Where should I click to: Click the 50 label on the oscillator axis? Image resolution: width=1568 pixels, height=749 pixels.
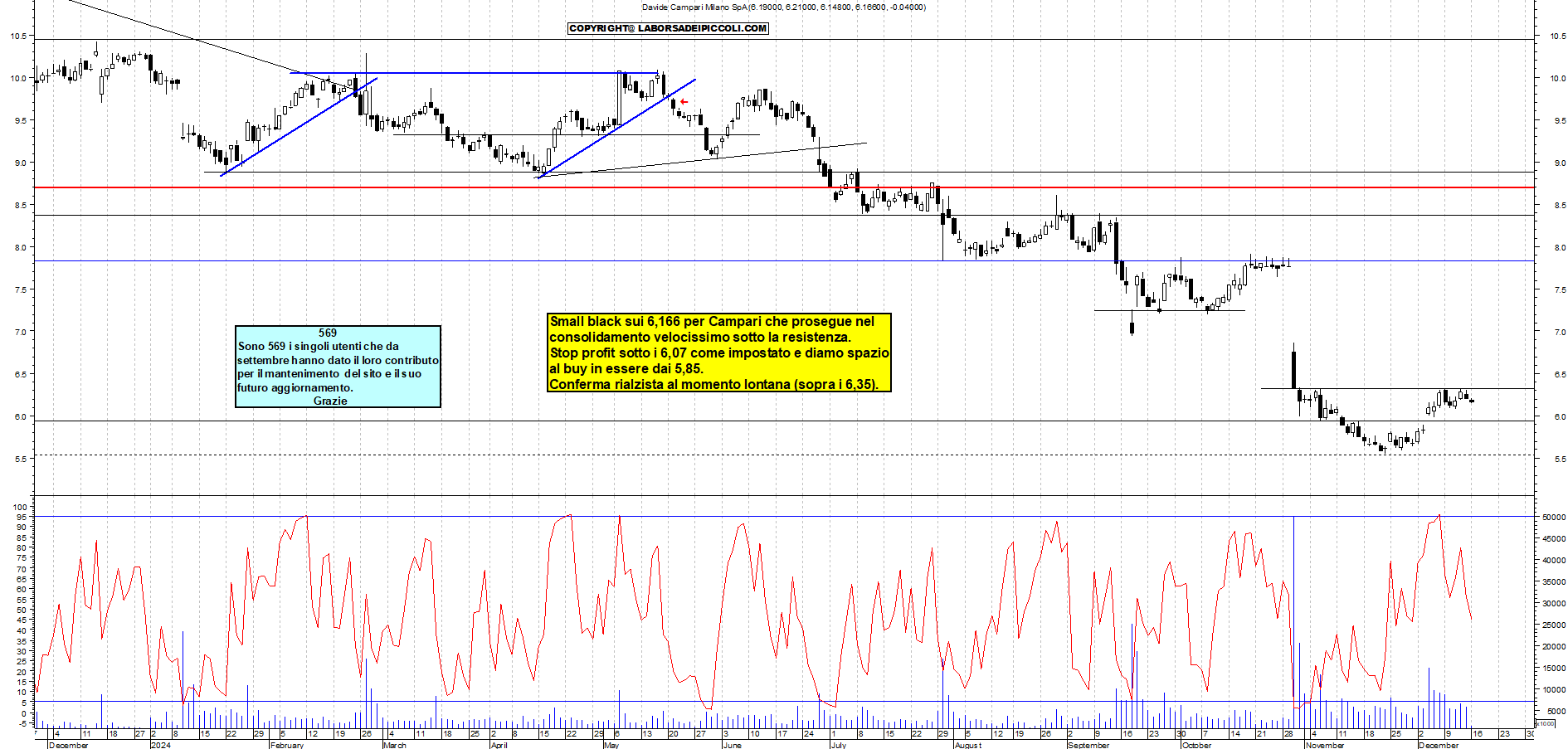[x=22, y=610]
